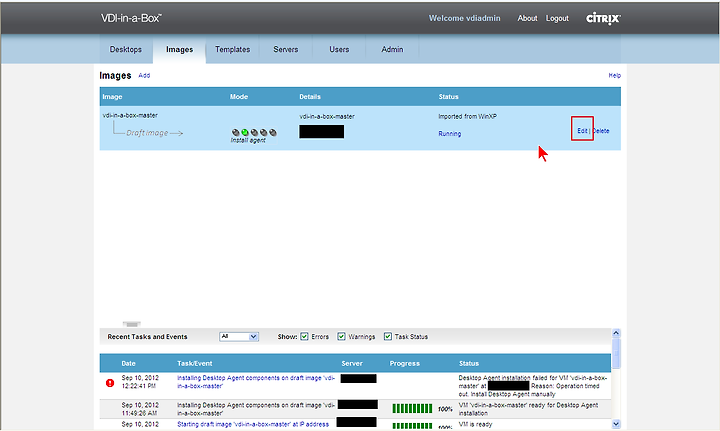The height and width of the screenshot is (431, 720).
Task: Click 'Imported from WinXP' status text
Action: point(467,116)
